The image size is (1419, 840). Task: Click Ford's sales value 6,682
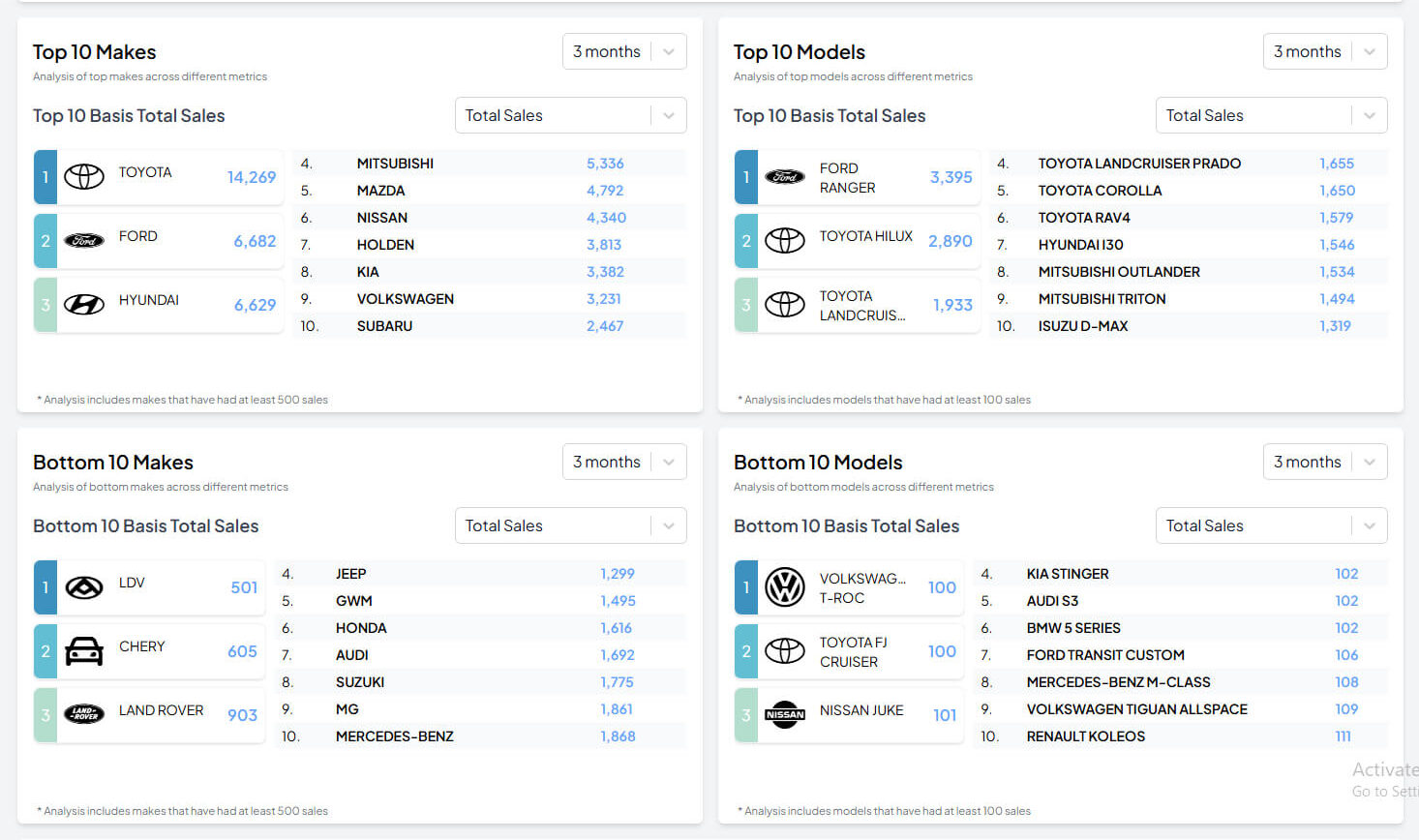tap(255, 241)
